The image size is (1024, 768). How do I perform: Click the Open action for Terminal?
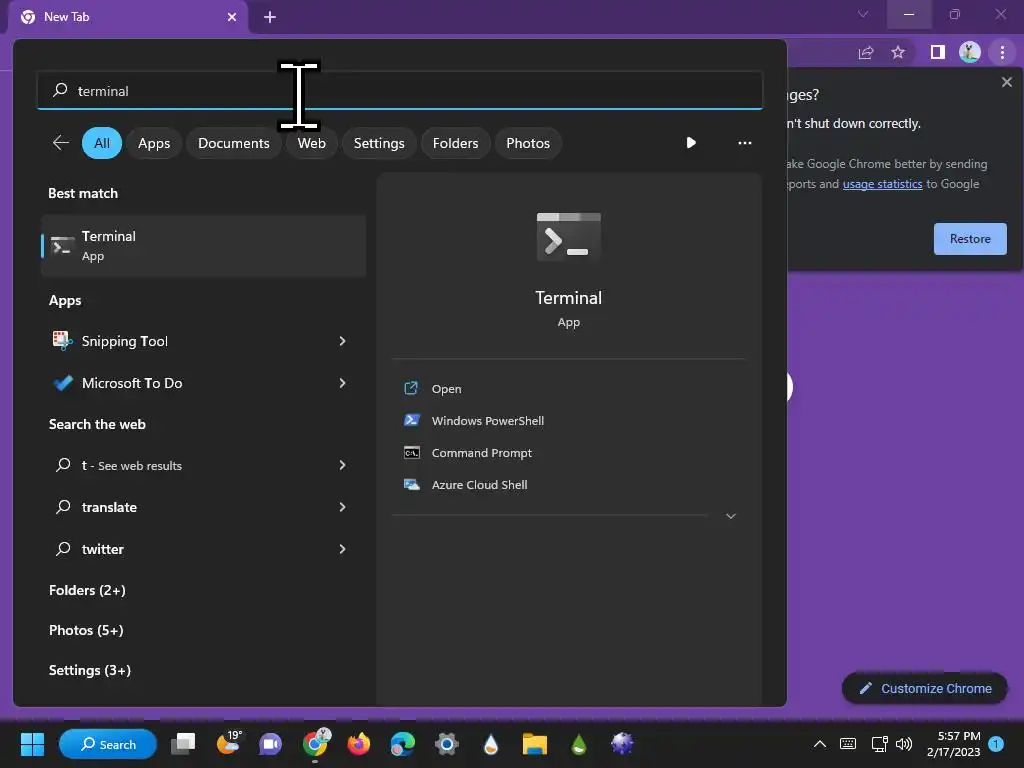click(x=446, y=389)
